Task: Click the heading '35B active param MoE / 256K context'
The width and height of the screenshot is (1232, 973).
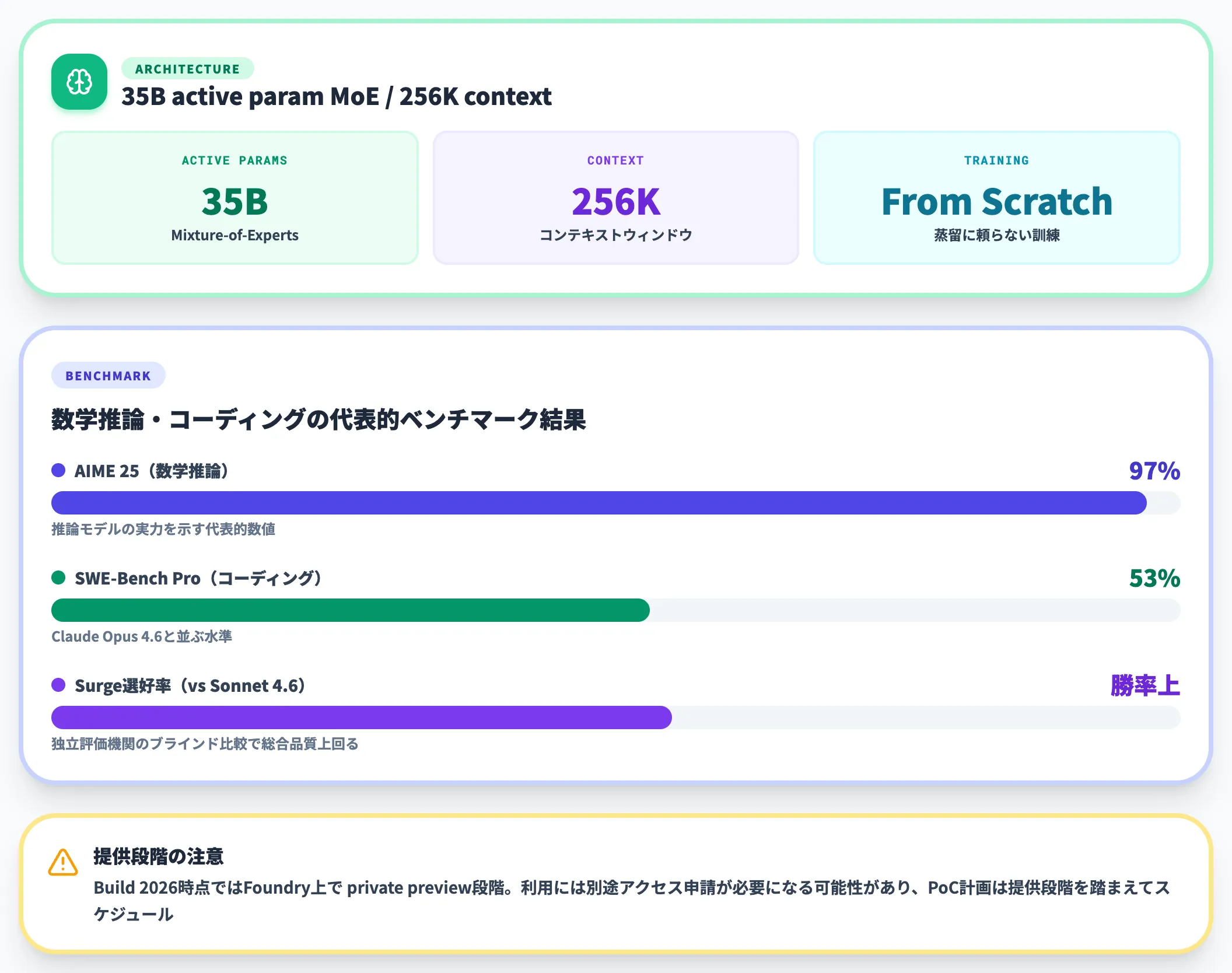Action: tap(336, 96)
